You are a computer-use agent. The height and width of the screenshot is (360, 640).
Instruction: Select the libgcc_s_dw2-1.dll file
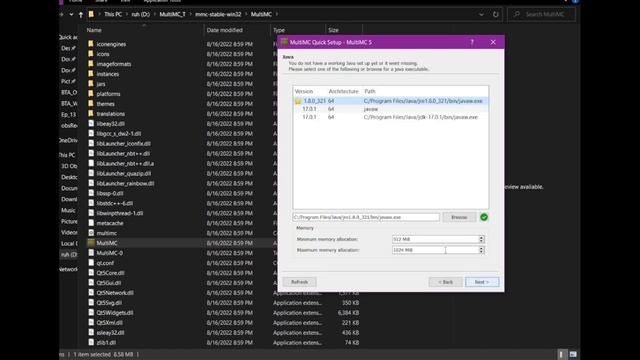pos(119,133)
